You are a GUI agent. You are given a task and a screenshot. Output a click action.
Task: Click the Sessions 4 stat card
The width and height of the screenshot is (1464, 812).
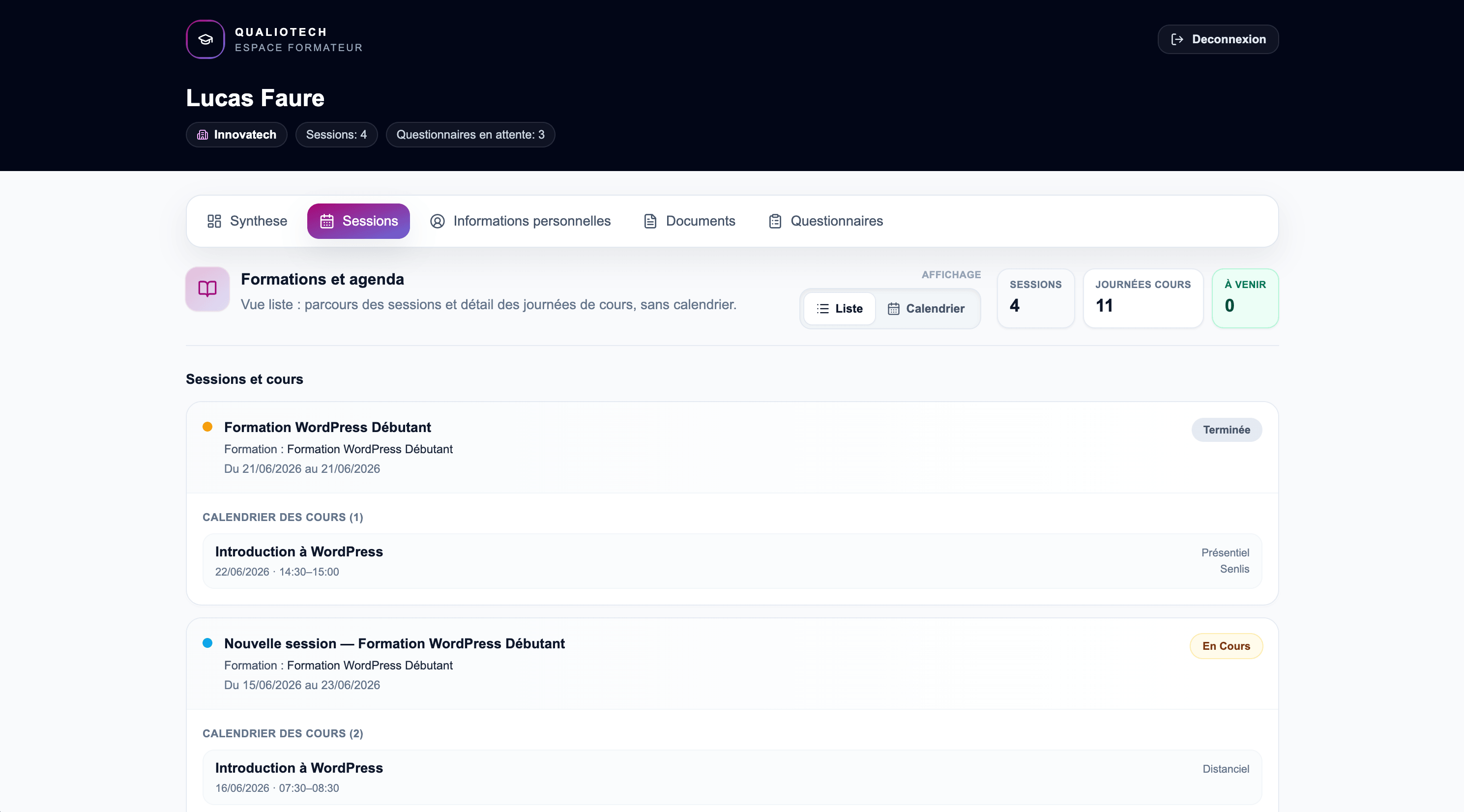(1035, 298)
